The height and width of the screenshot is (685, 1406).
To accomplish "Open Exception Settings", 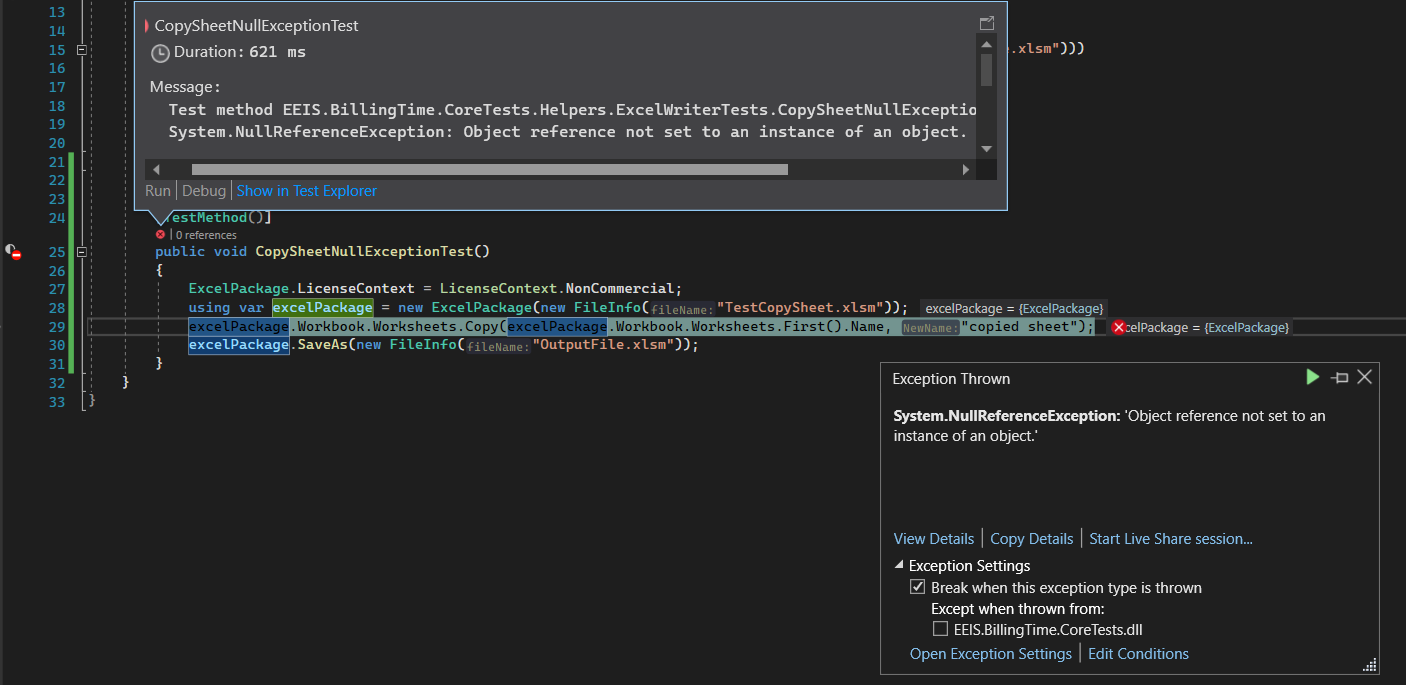I will (x=990, y=653).
